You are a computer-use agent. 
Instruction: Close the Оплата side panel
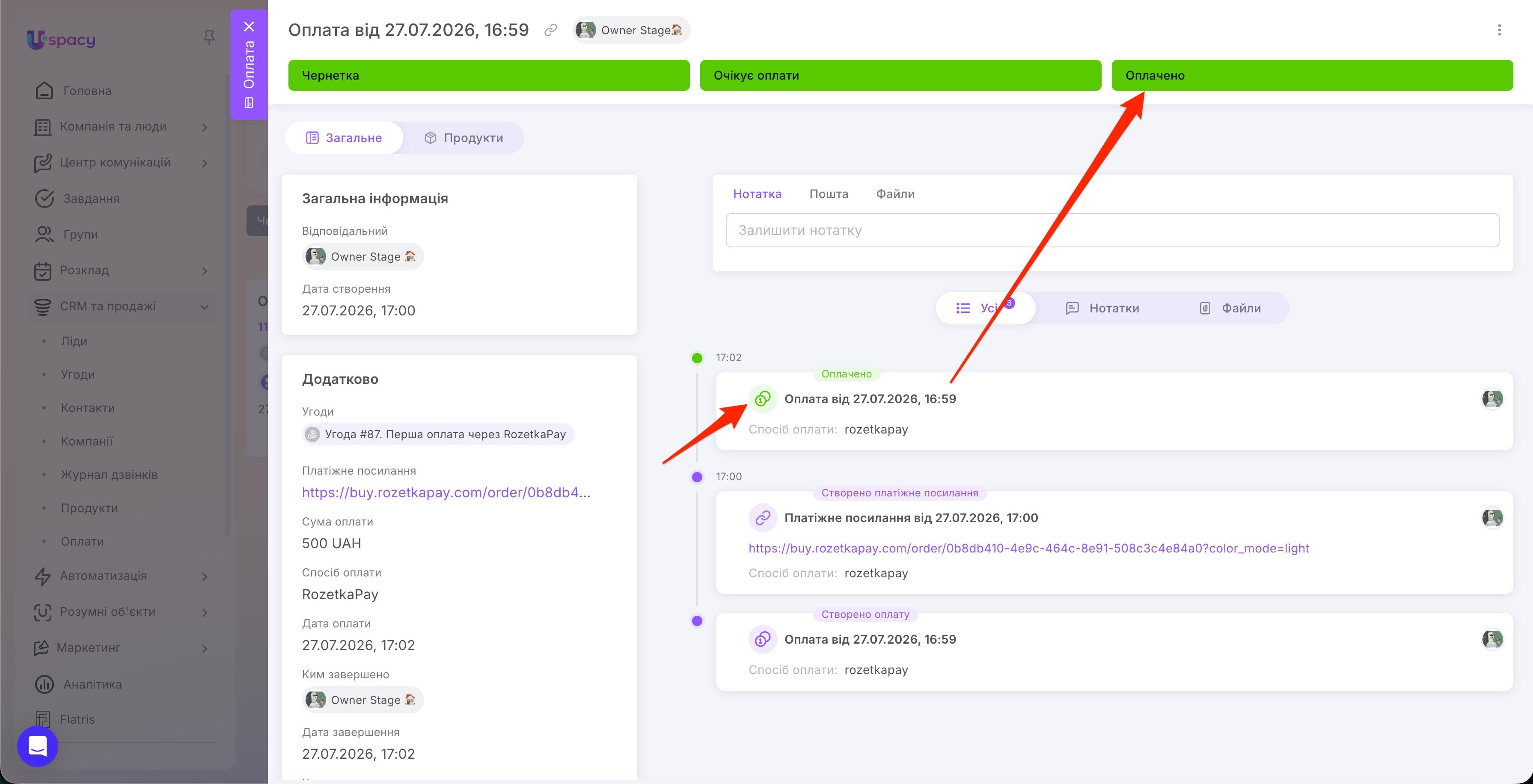coord(250,27)
